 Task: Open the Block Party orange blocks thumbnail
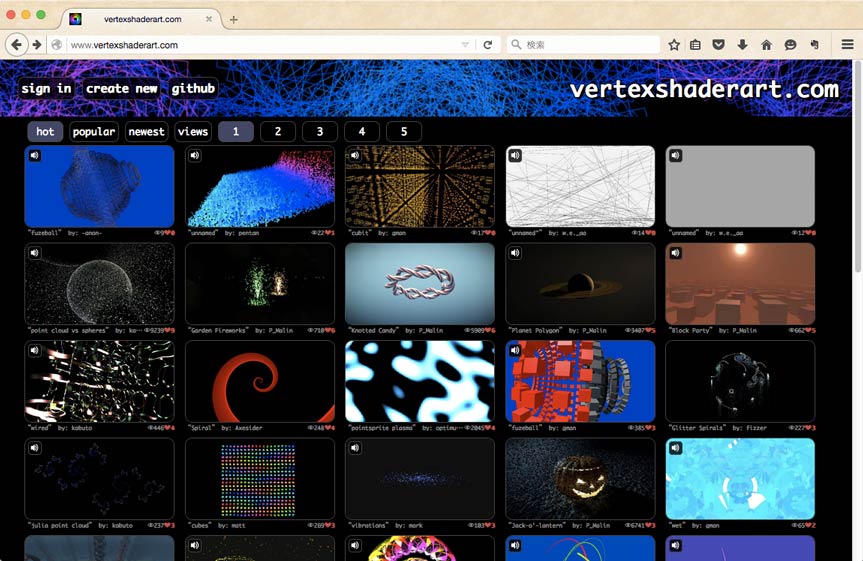pyautogui.click(x=740, y=284)
